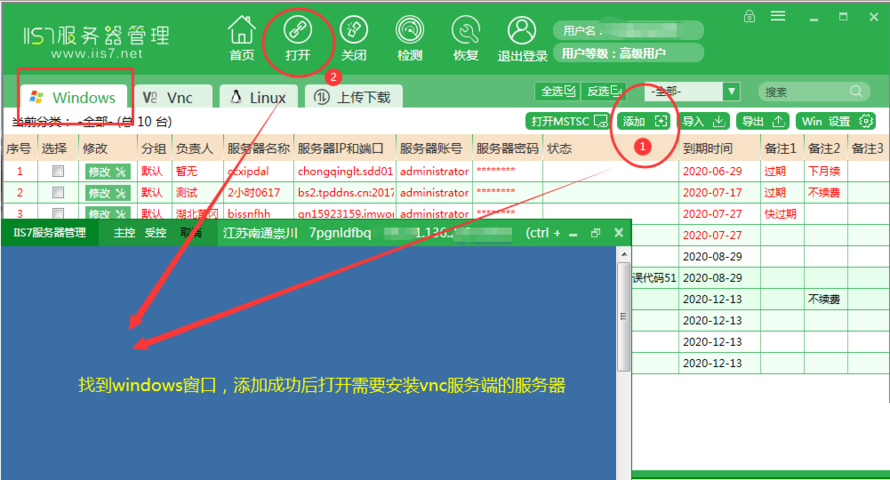The height and width of the screenshot is (480, 890).
Task: Click 修改 for row 3 bissnfhh
Action: click(x=107, y=213)
